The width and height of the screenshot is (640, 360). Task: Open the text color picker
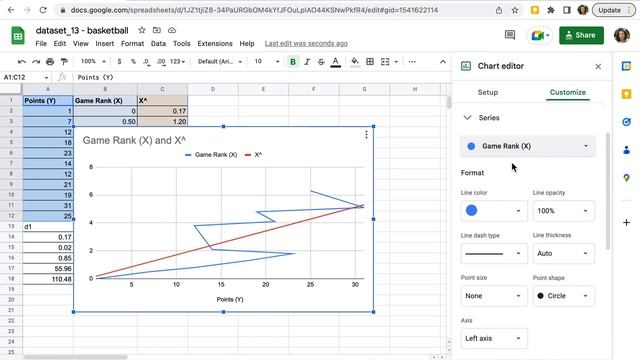[x=336, y=62]
